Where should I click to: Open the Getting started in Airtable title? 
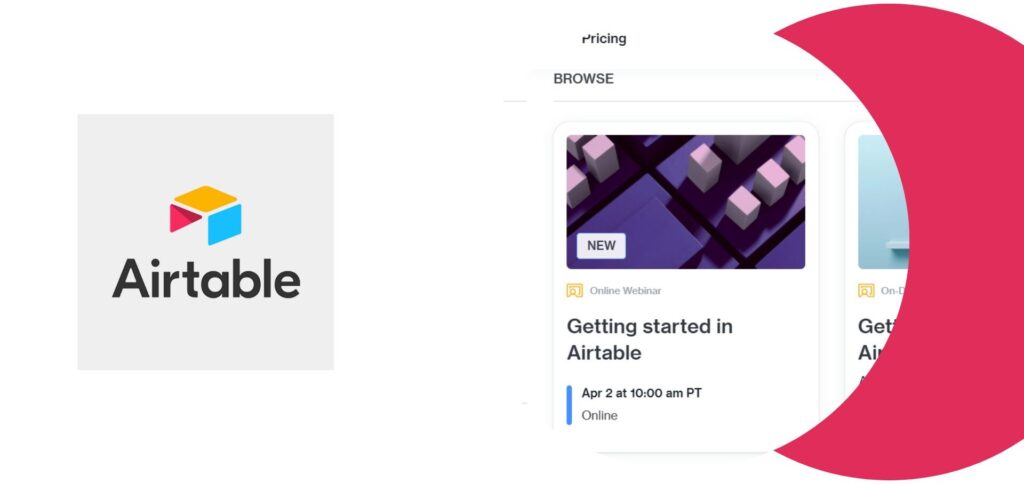click(649, 339)
